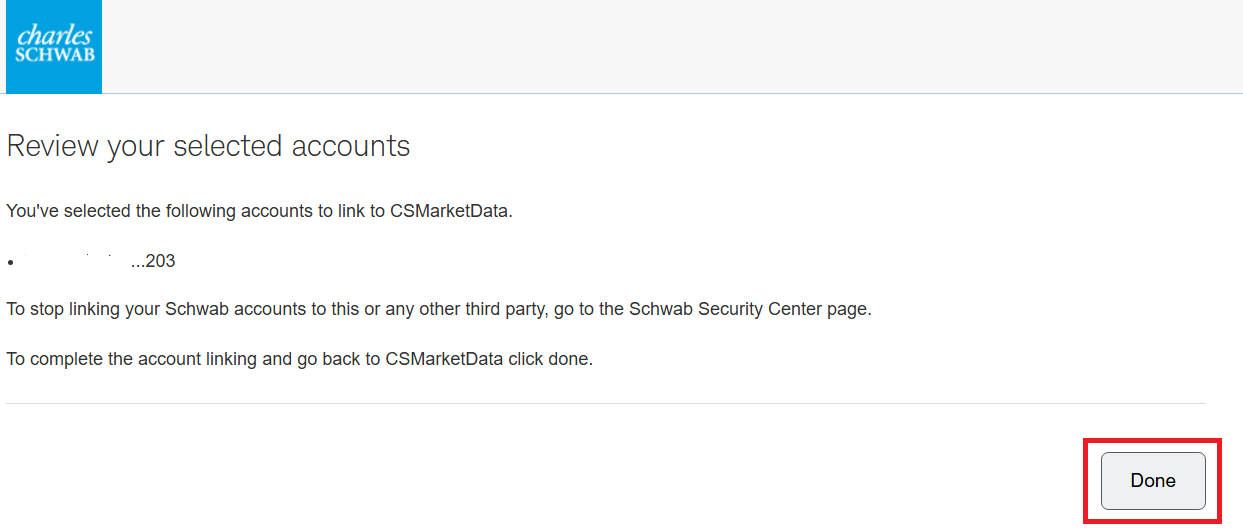This screenshot has height=529, width=1243.
Task: Click the "You've selected the following accounts" line
Action: coord(260,212)
